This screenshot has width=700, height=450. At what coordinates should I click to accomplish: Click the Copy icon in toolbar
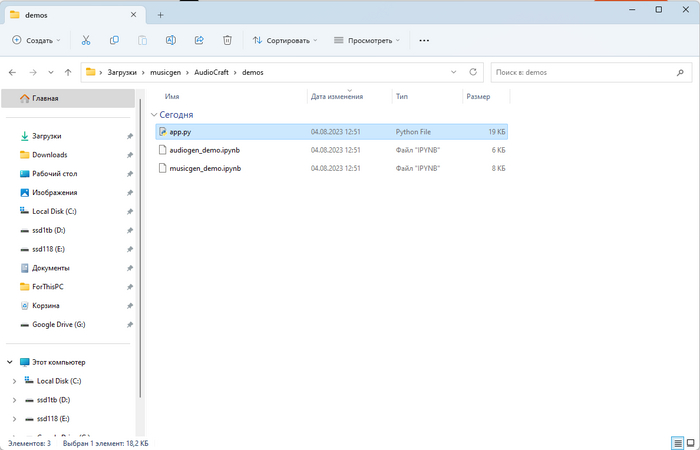[115, 40]
